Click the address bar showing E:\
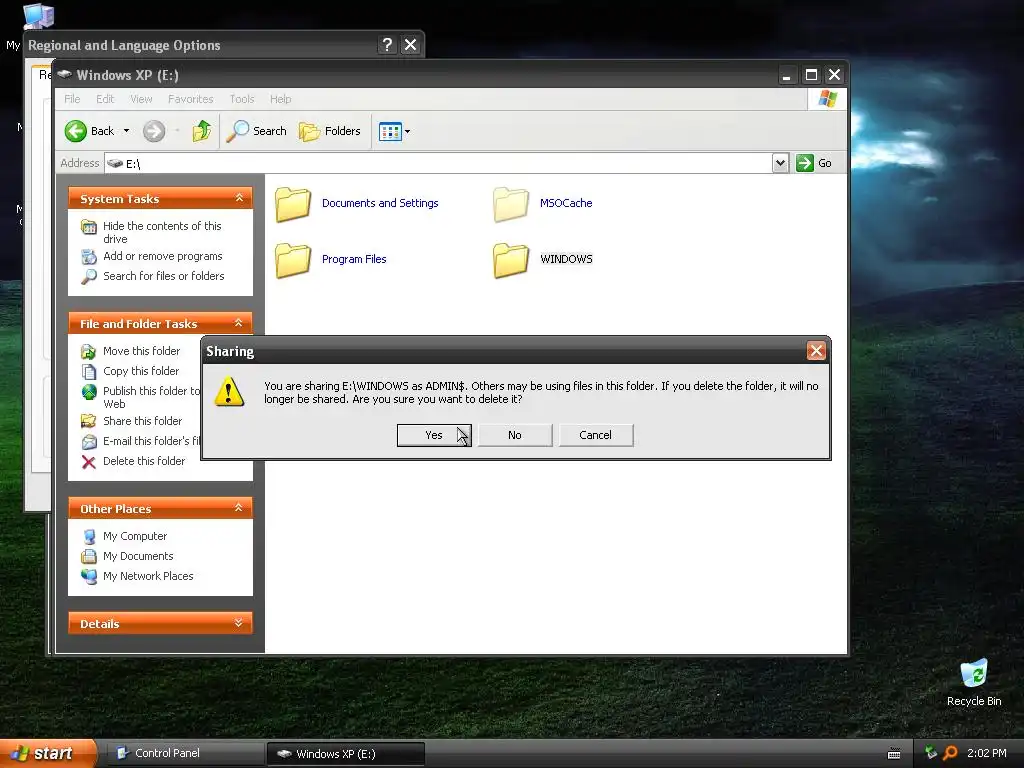Viewport: 1024px width, 768px height. pyautogui.click(x=438, y=163)
